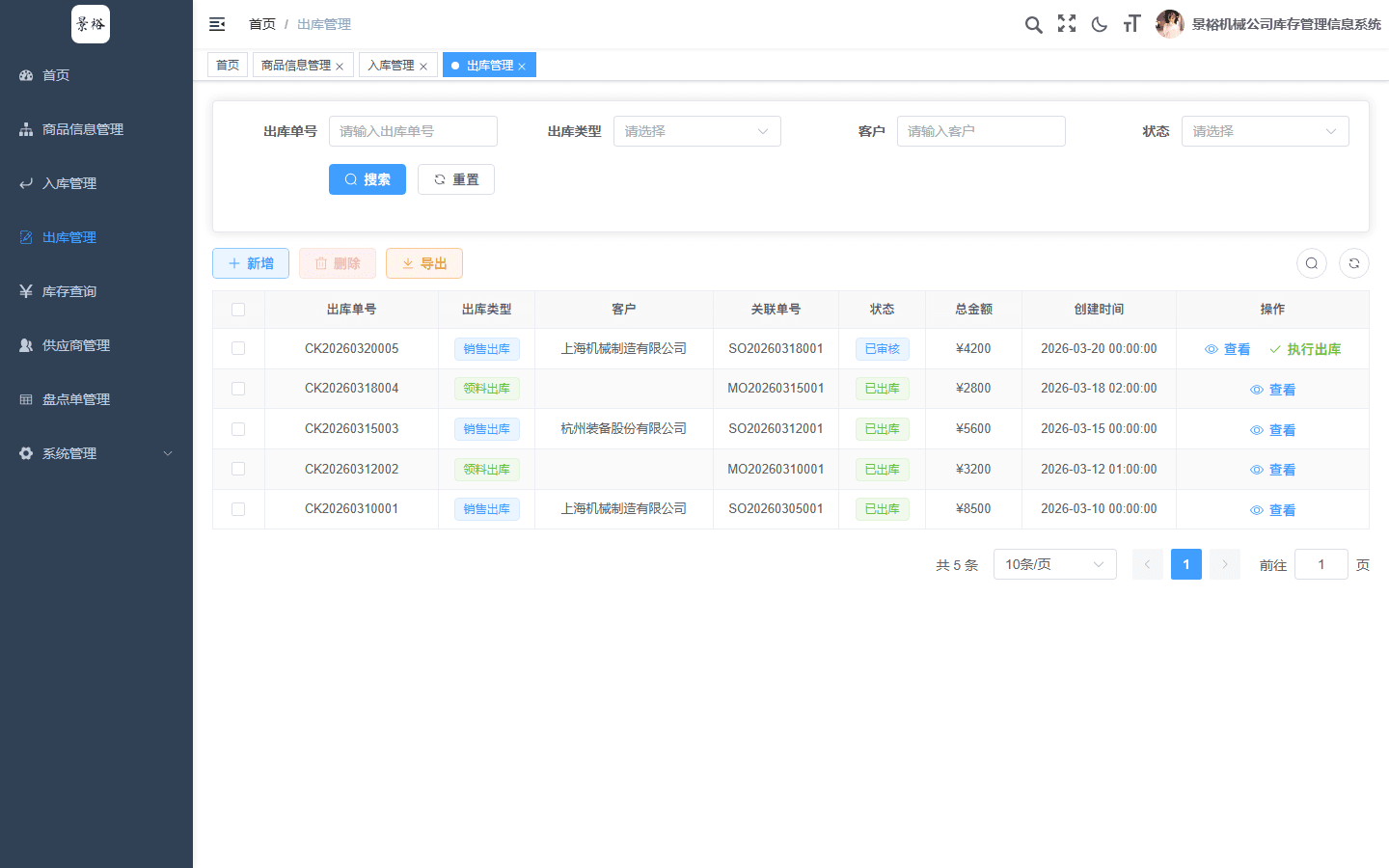Image resolution: width=1389 pixels, height=868 pixels.
Task: Open 商品信息管理 in sidebar
Action: [x=96, y=129]
